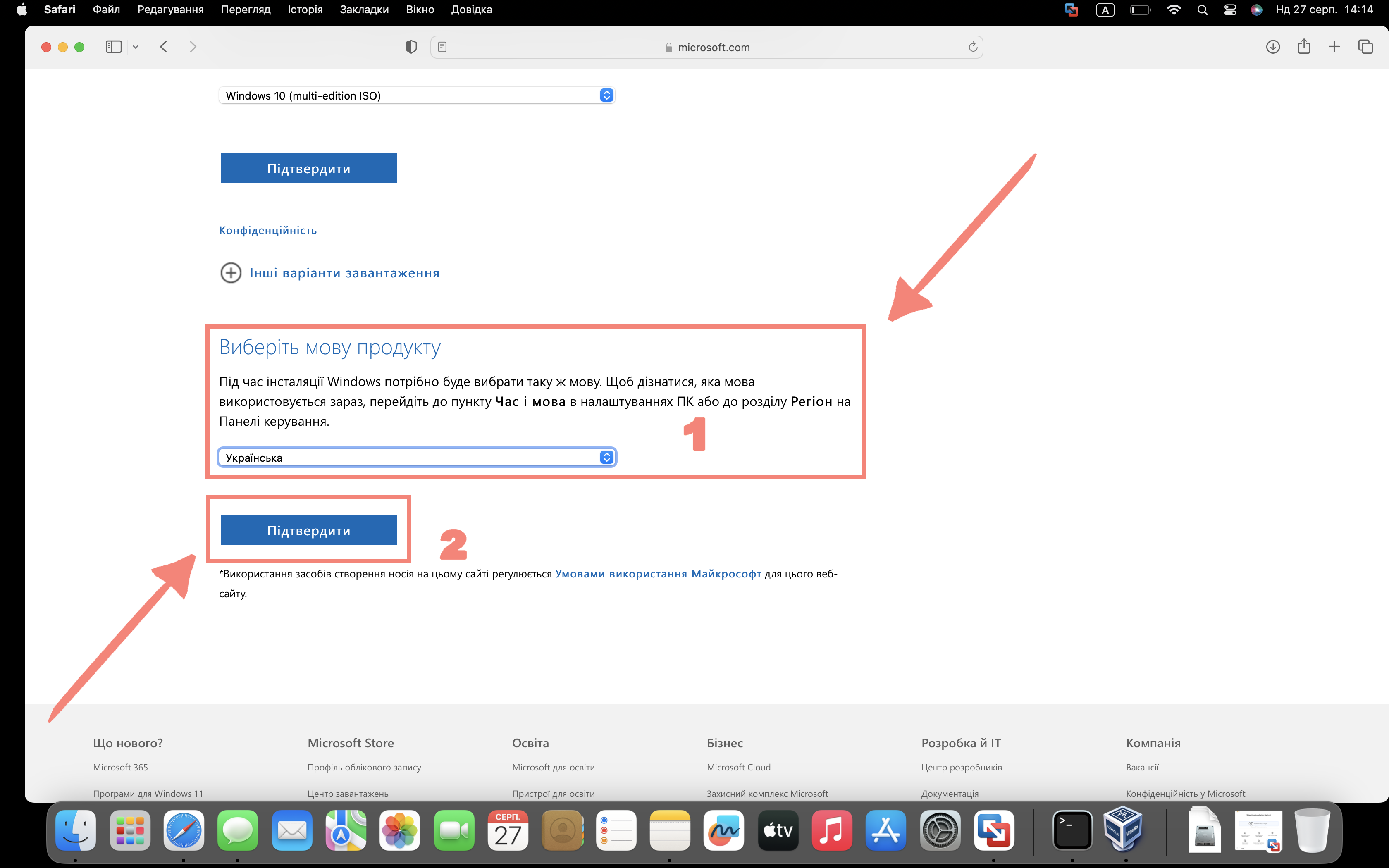Open Terminal from the Dock
Screen dimensions: 1389x868
[x=1072, y=830]
